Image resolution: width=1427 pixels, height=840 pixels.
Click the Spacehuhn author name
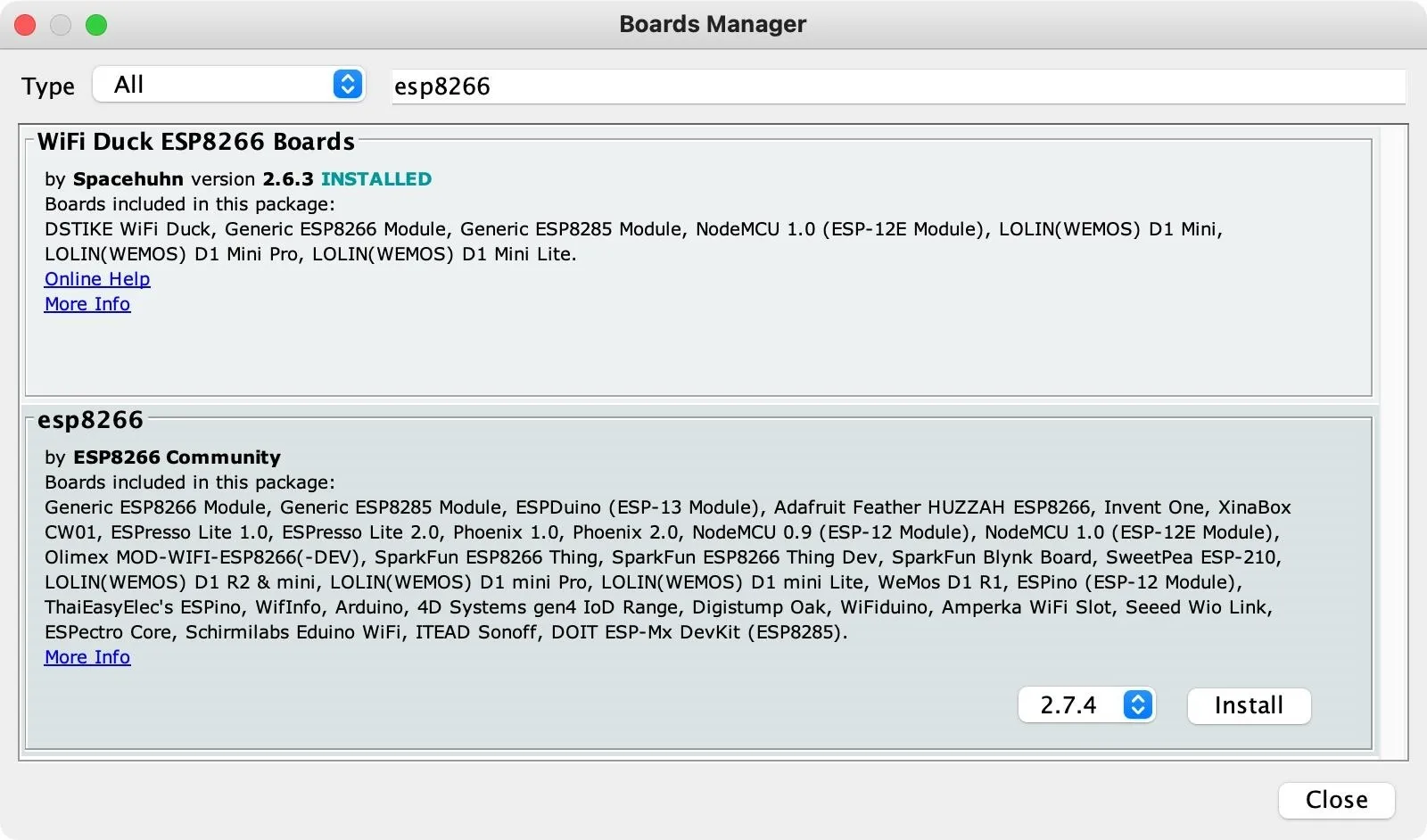[x=128, y=179]
